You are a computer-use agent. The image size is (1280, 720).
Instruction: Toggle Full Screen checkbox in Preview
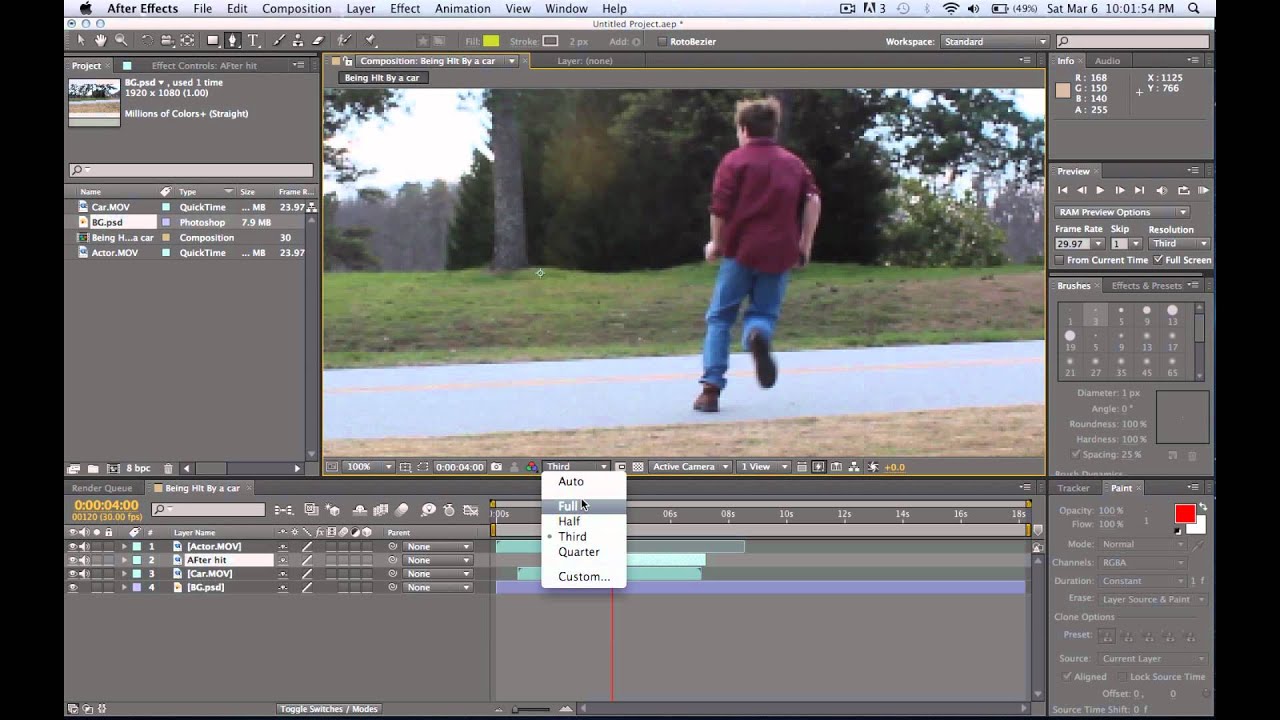[x=1158, y=260]
